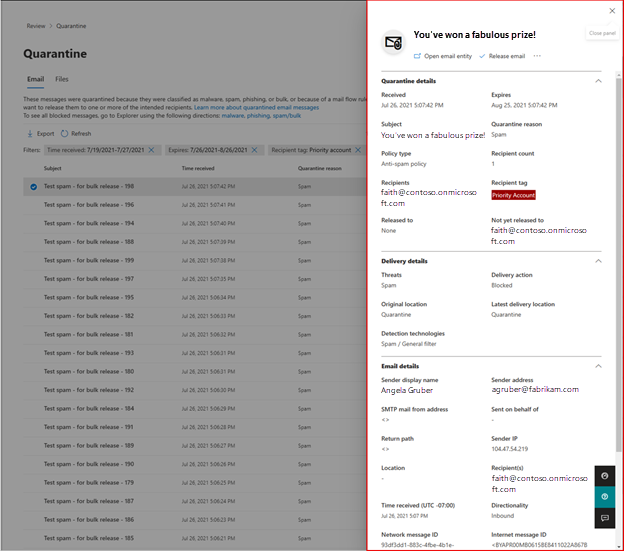Open the teal help question-mark button

tap(605, 496)
